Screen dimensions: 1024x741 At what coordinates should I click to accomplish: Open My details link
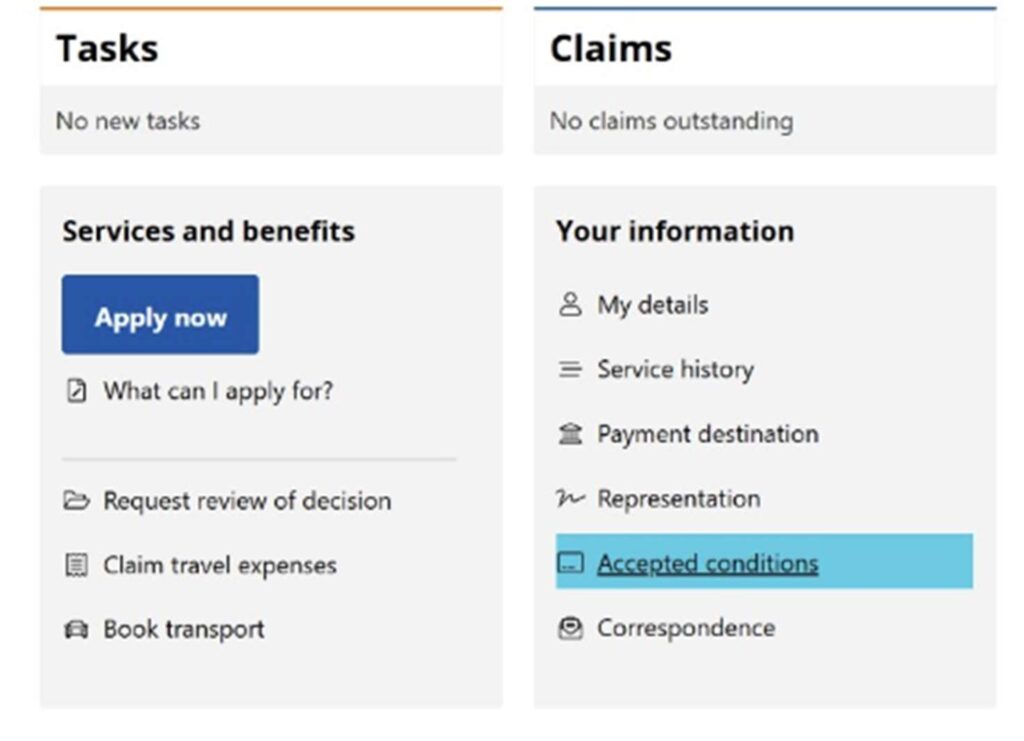click(x=653, y=305)
